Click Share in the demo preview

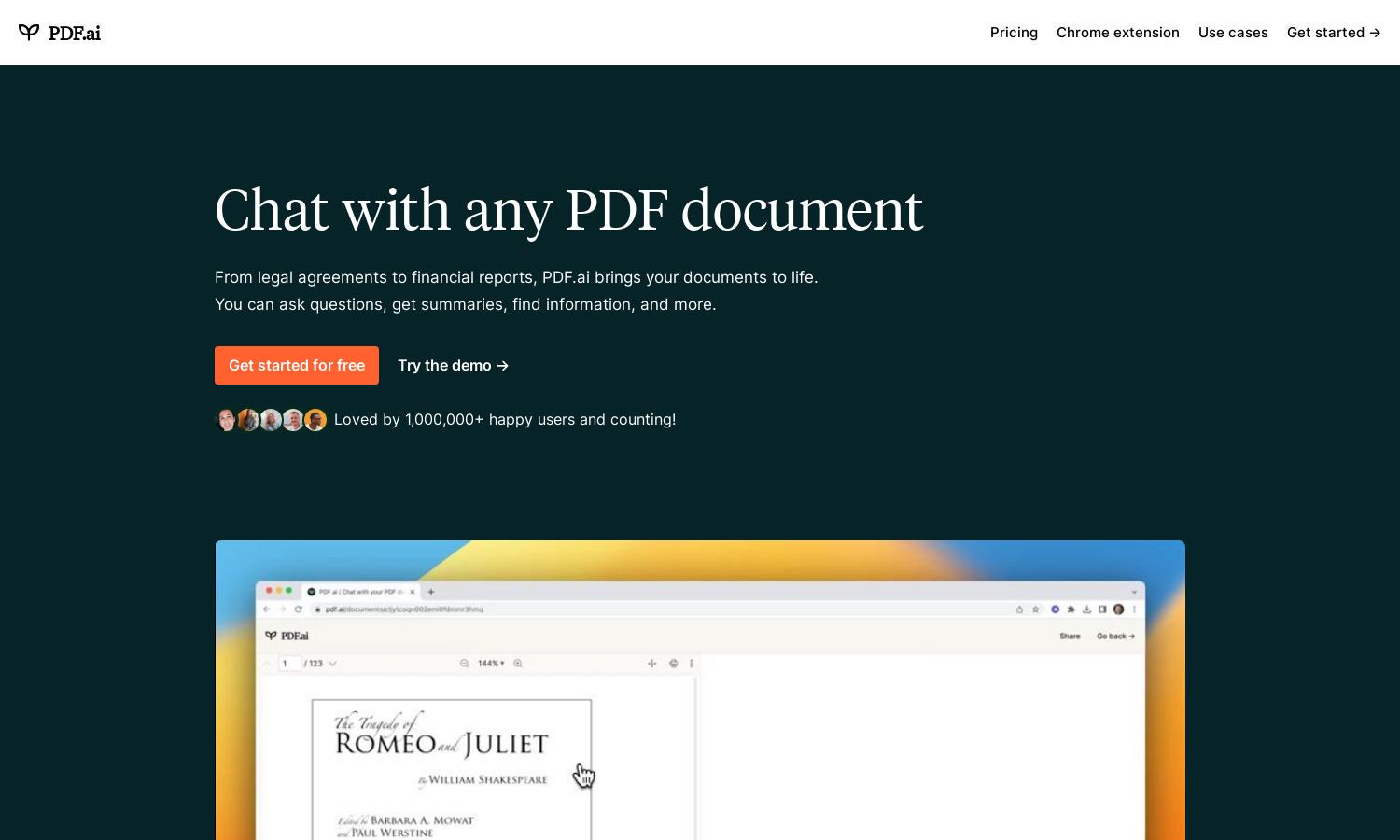pyautogui.click(x=1070, y=637)
